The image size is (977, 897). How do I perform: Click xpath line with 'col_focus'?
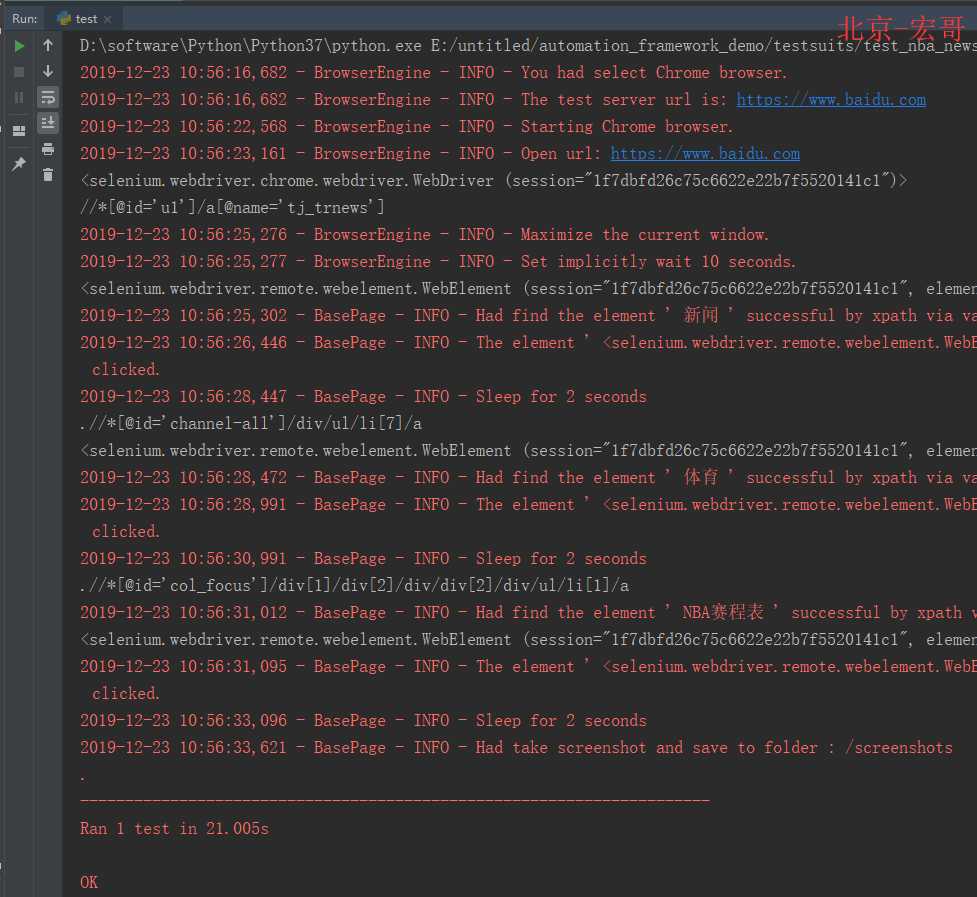click(x=354, y=586)
